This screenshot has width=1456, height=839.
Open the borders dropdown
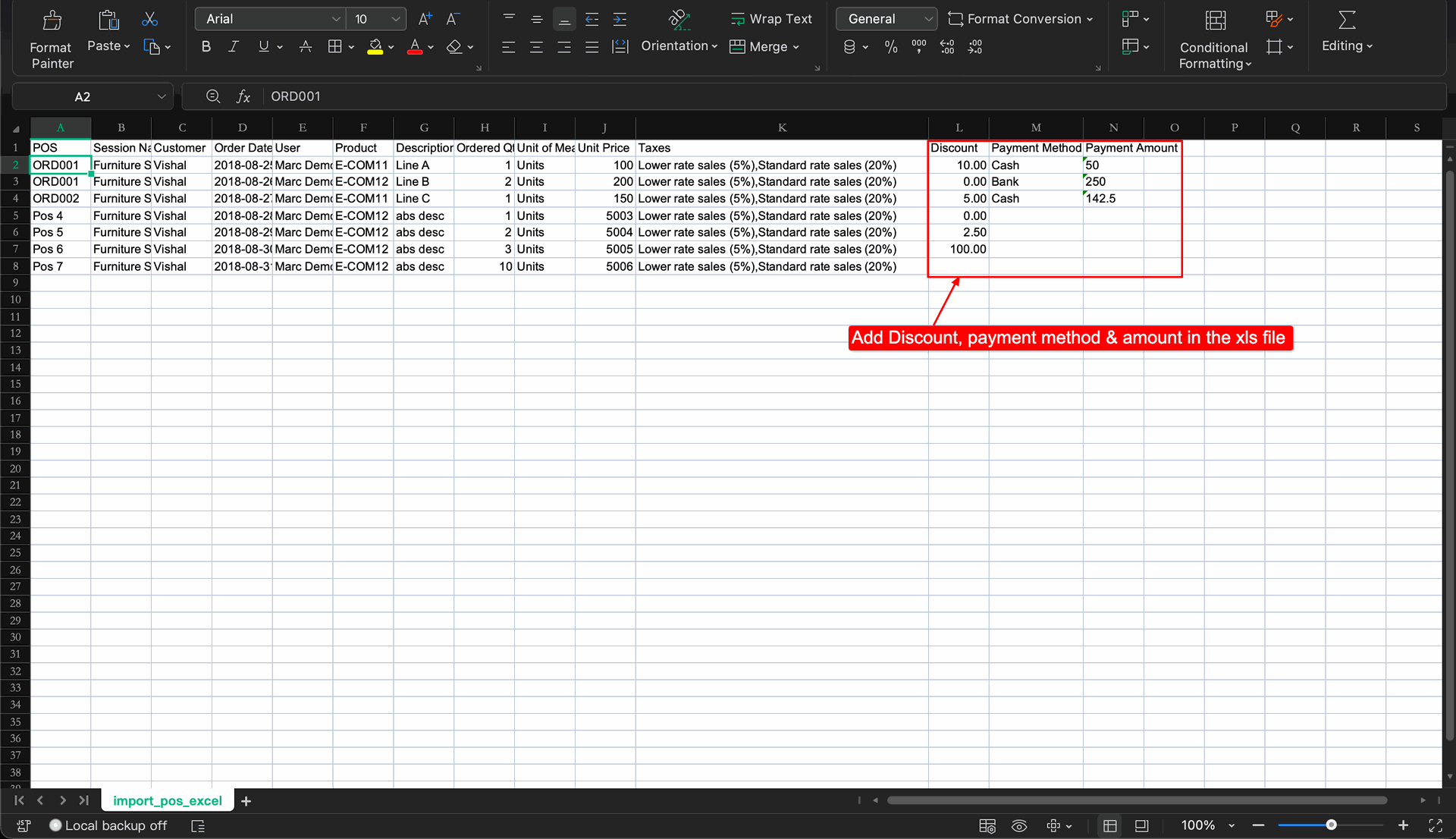351,47
